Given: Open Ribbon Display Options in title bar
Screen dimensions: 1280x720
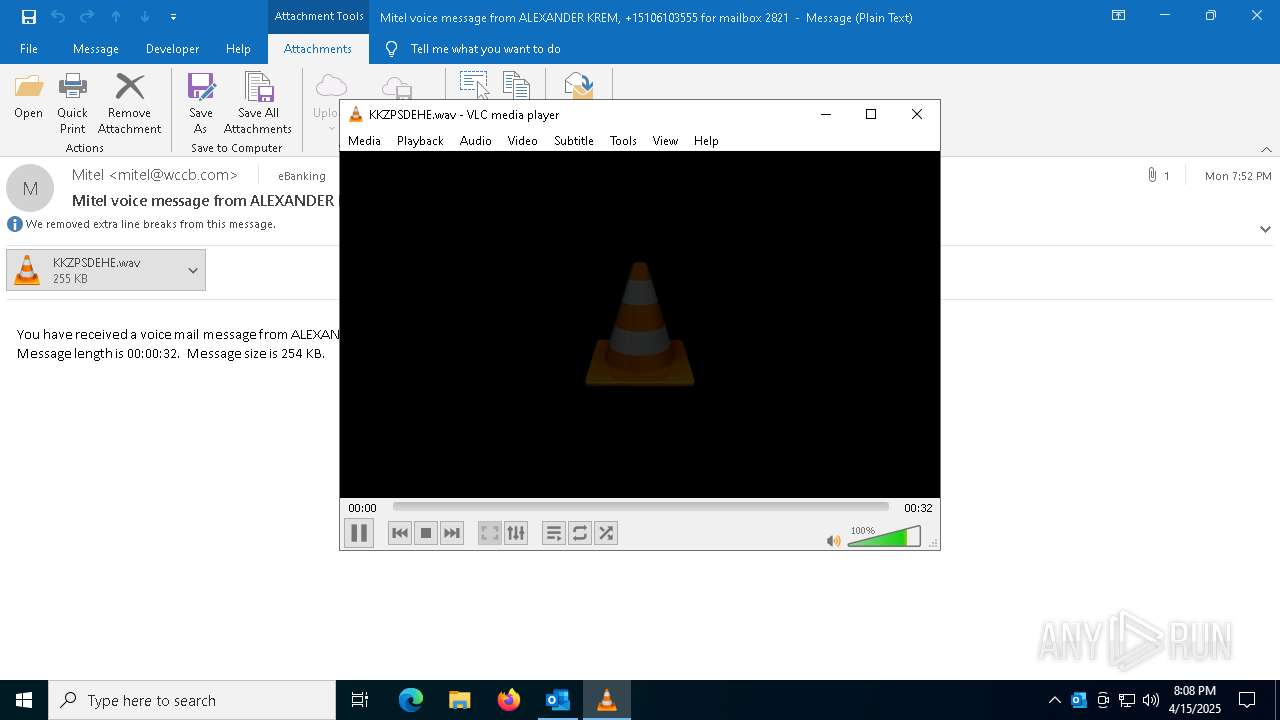Looking at the screenshot, I should (x=1118, y=16).
